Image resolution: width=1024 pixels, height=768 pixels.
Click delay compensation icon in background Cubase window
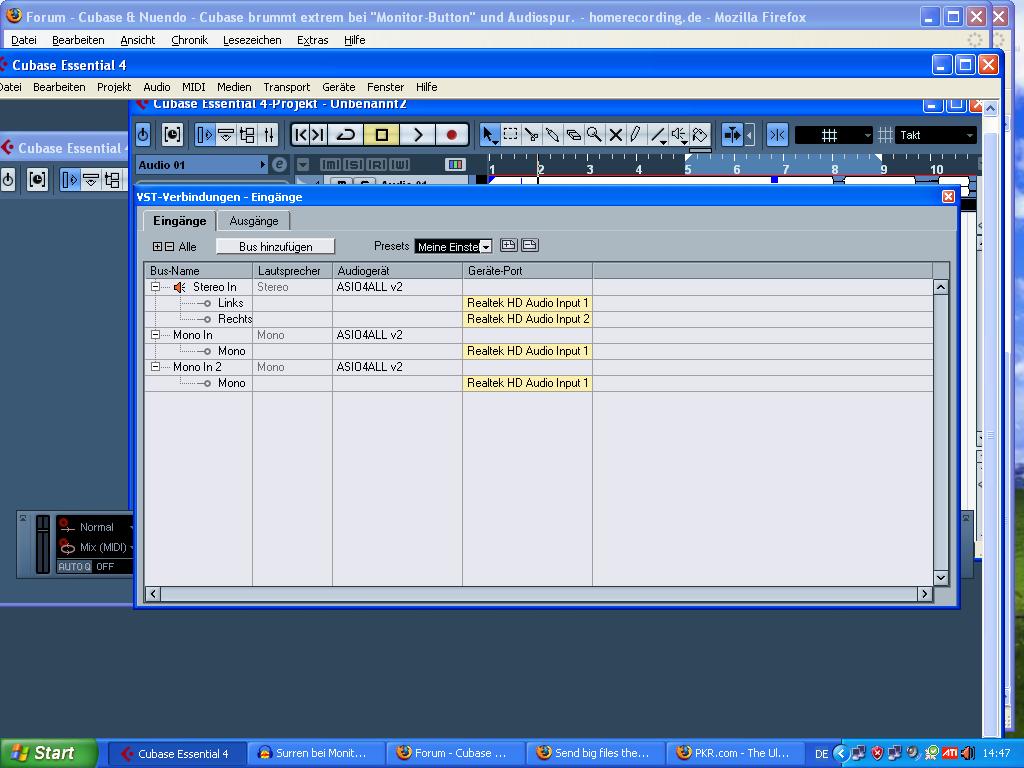(37, 180)
